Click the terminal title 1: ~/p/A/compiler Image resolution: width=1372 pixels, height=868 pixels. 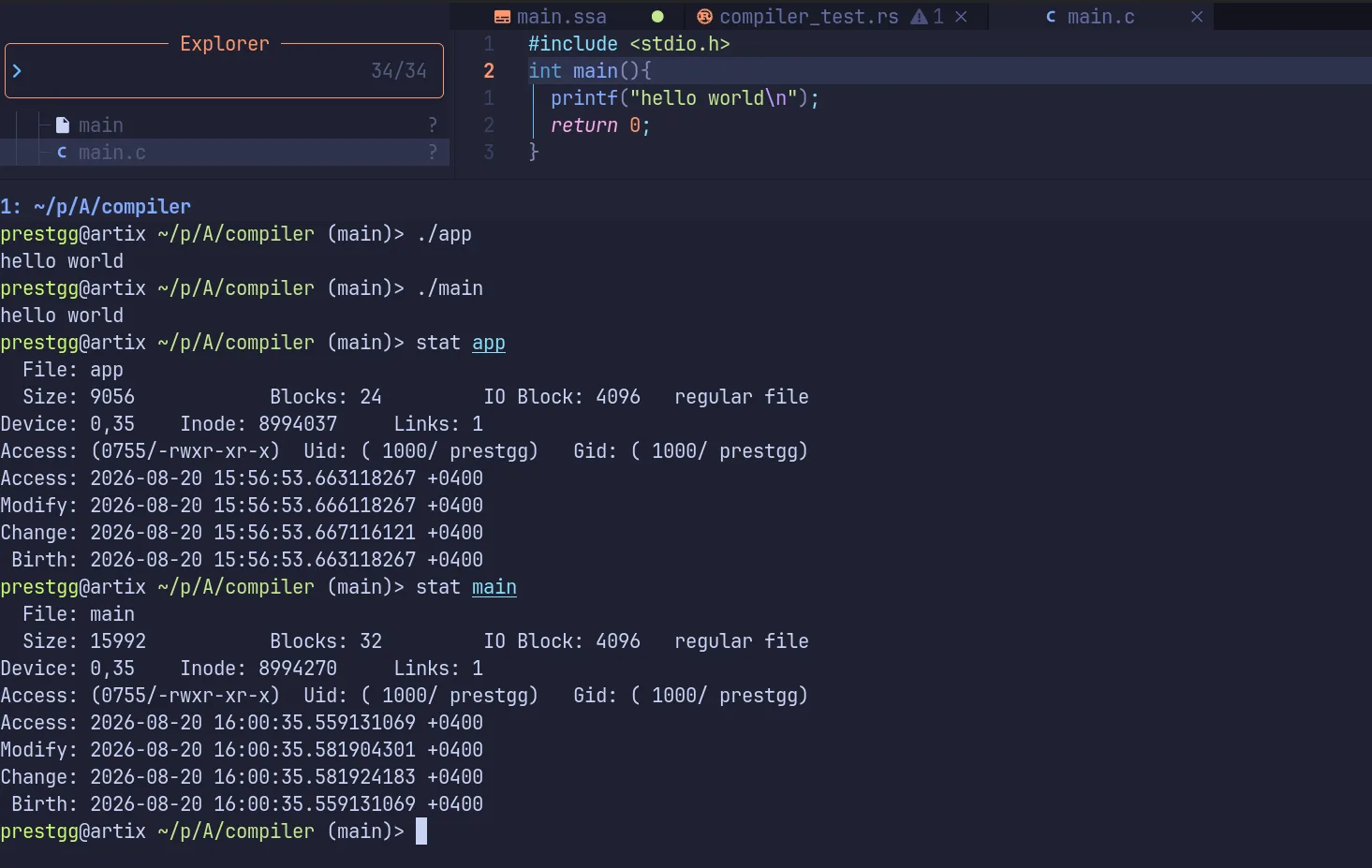[96, 207]
